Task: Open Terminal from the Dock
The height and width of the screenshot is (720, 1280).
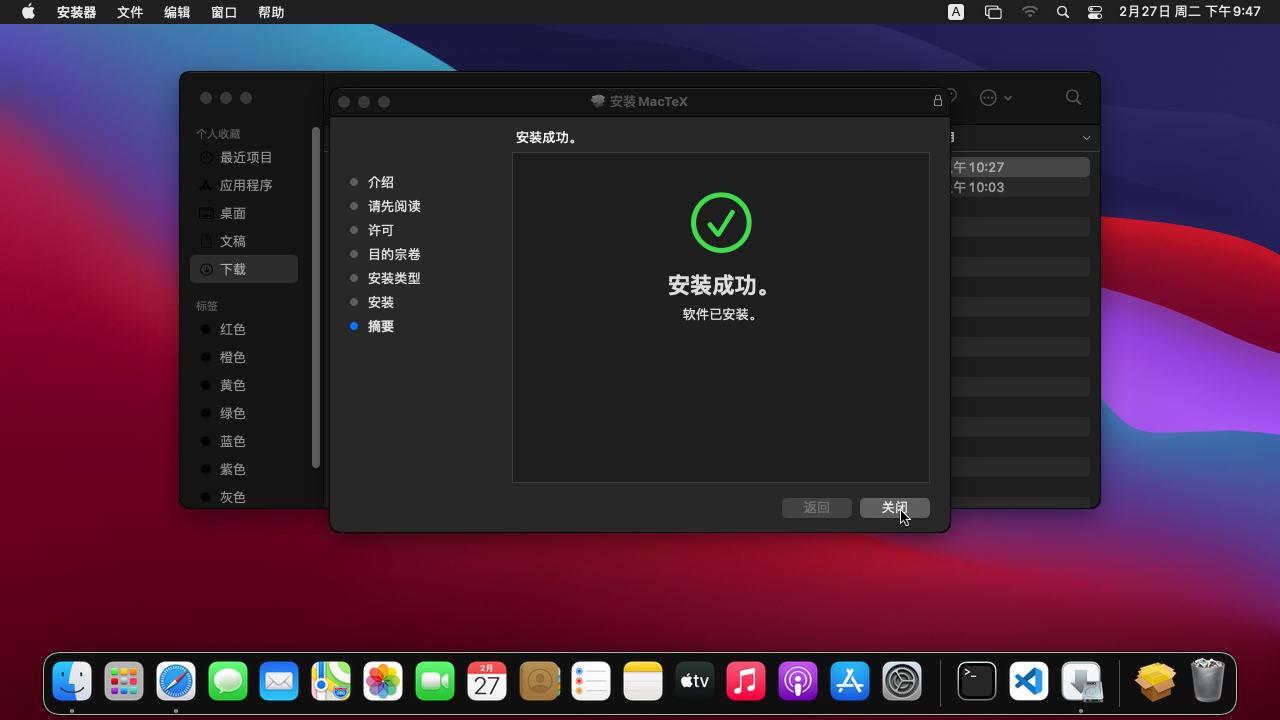Action: pos(977,682)
